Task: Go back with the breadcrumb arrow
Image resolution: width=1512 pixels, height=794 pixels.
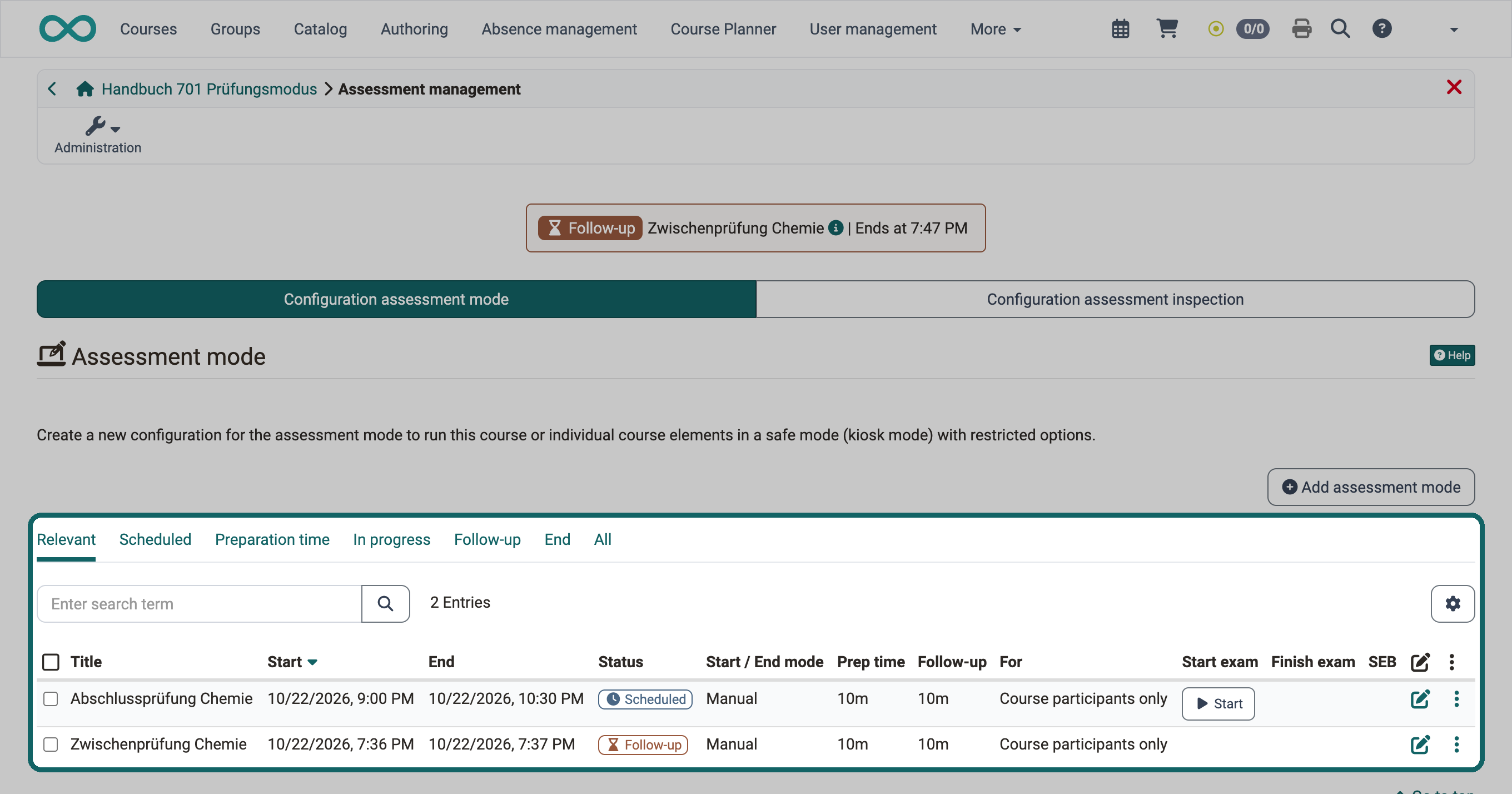Action: tap(52, 88)
